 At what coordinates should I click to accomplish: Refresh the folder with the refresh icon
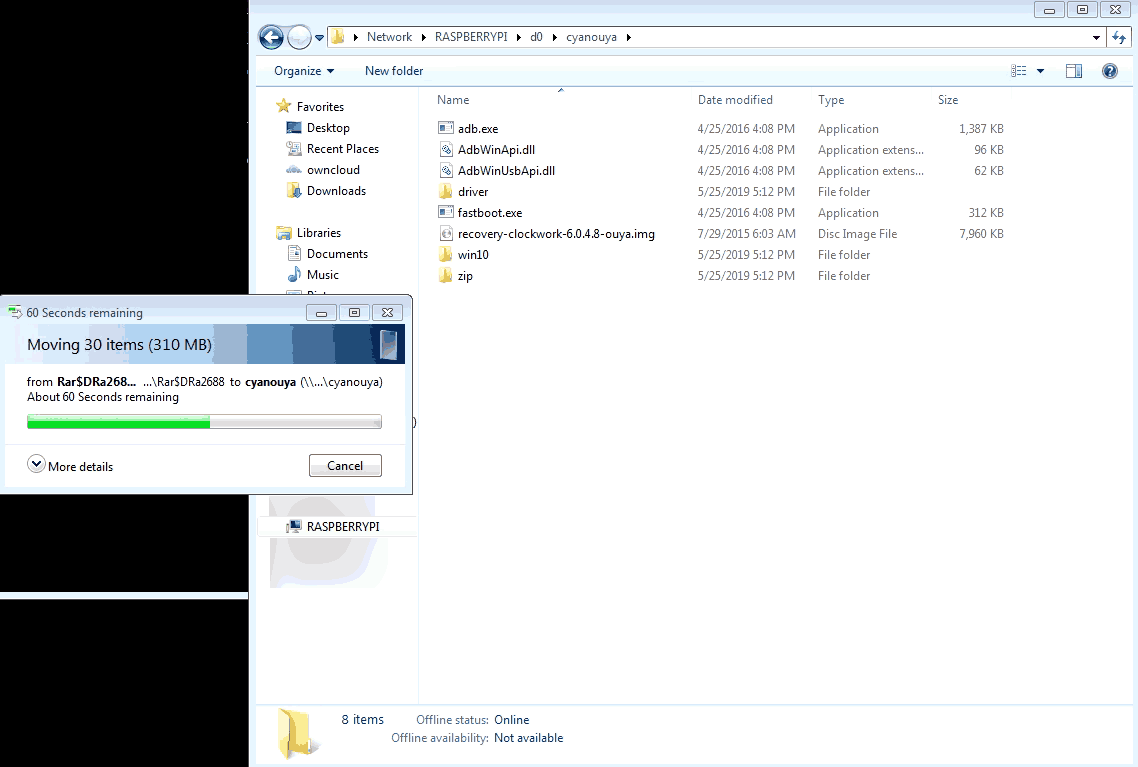pyautogui.click(x=1119, y=37)
